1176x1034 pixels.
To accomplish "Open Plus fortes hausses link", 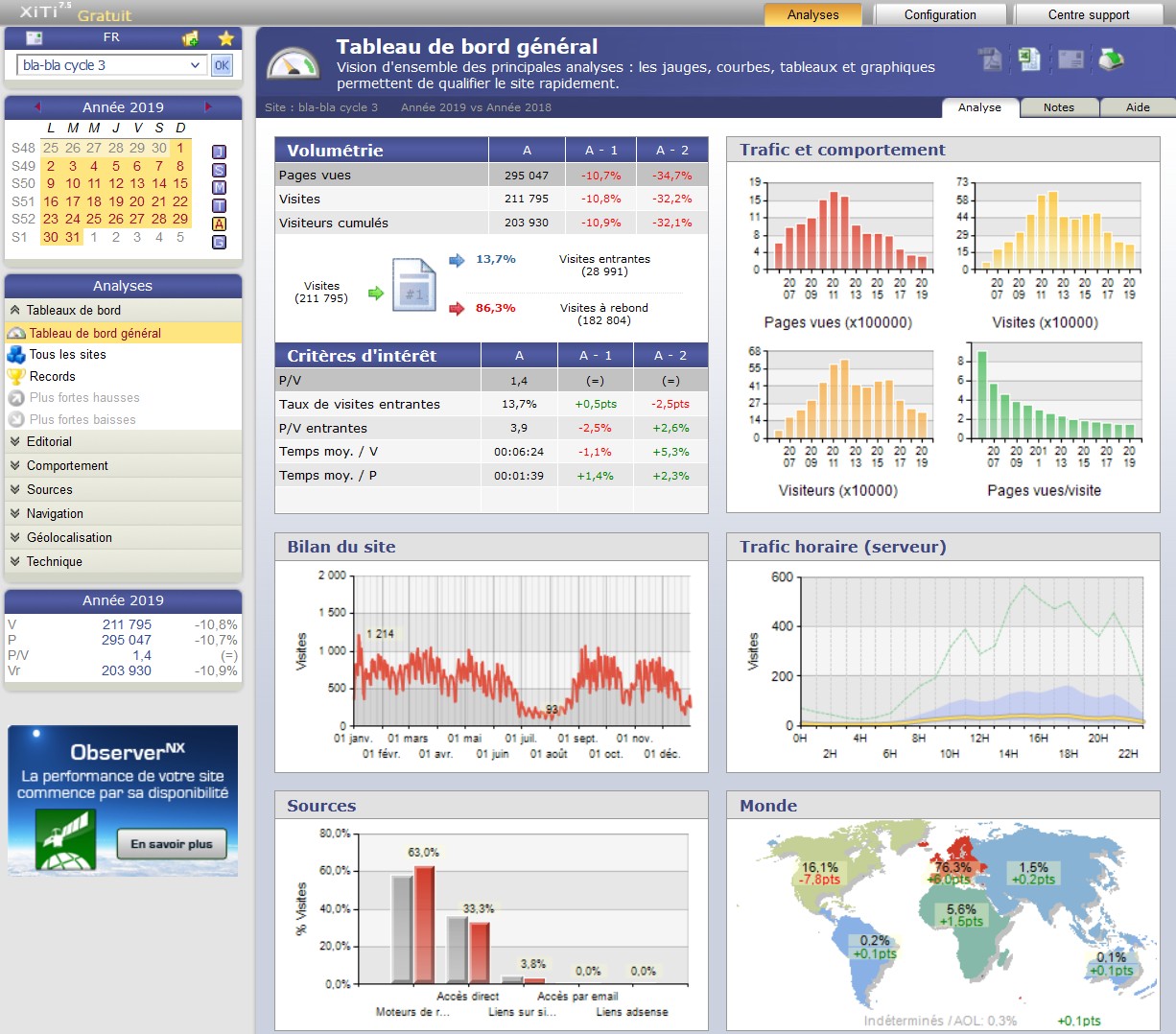I will (84, 397).
